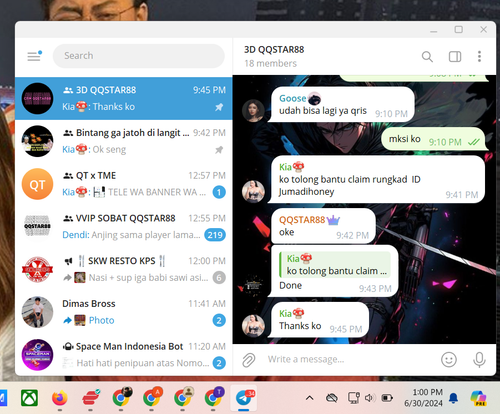
Task: Click the orange QT avatar
Action: pyautogui.click(x=37, y=184)
